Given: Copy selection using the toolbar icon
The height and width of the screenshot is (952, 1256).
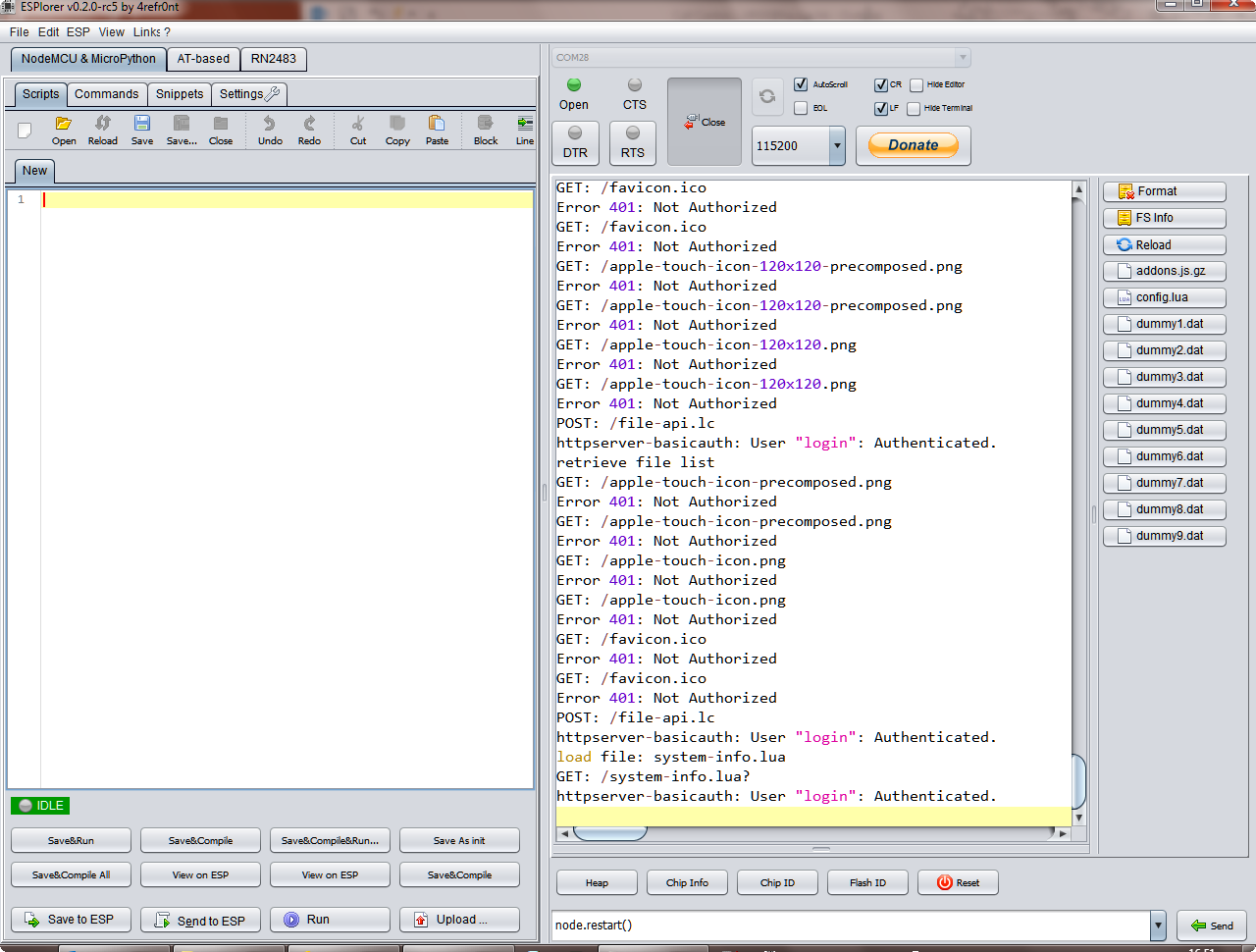Looking at the screenshot, I should click(397, 130).
